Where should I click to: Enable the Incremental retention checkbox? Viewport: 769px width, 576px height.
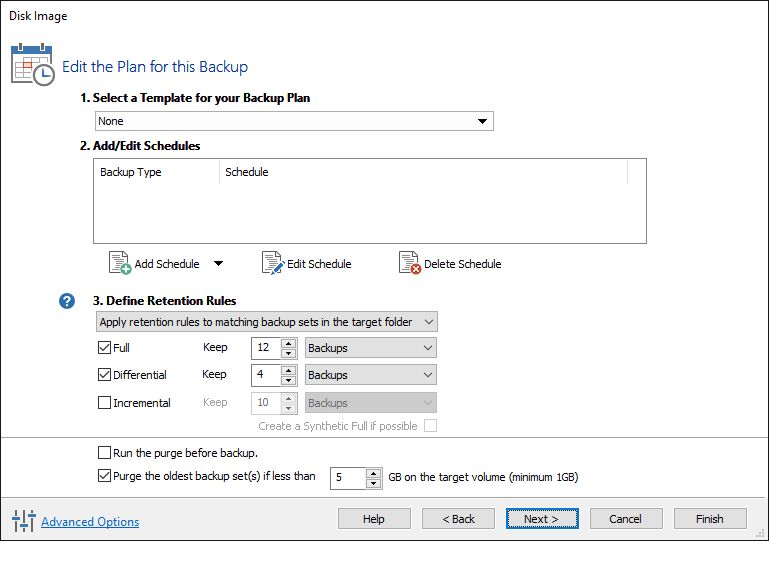[105, 403]
